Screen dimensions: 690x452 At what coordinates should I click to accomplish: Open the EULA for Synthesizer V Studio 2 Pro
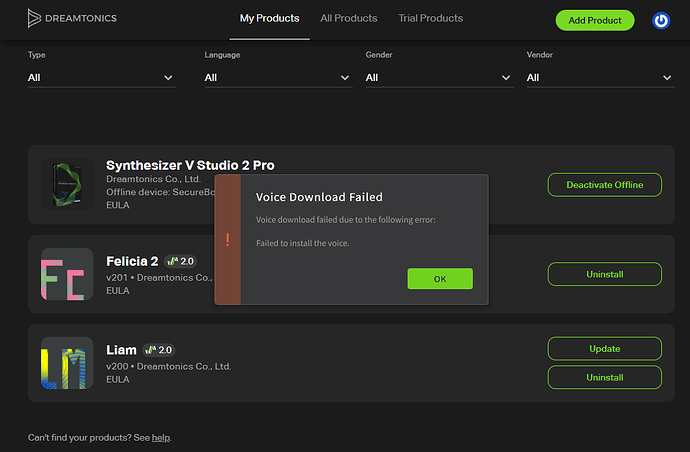117,205
